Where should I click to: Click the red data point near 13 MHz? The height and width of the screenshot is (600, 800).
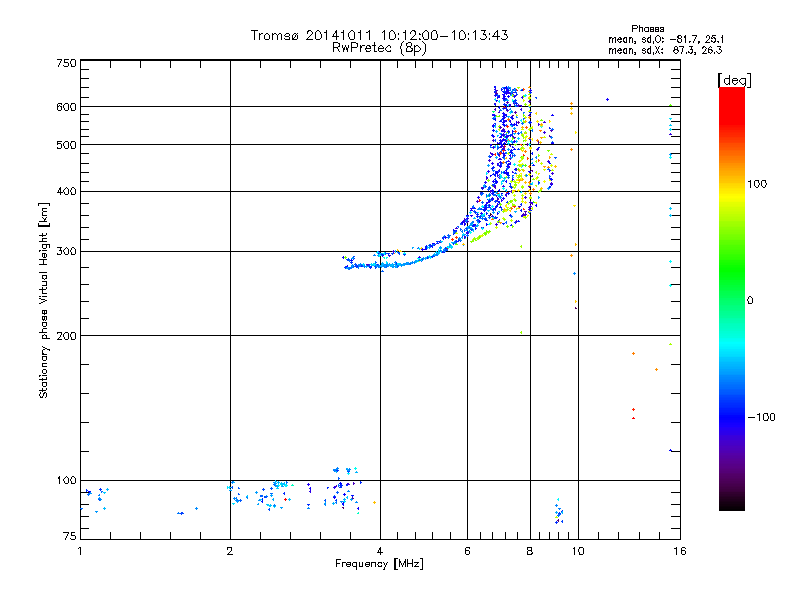tap(634, 418)
